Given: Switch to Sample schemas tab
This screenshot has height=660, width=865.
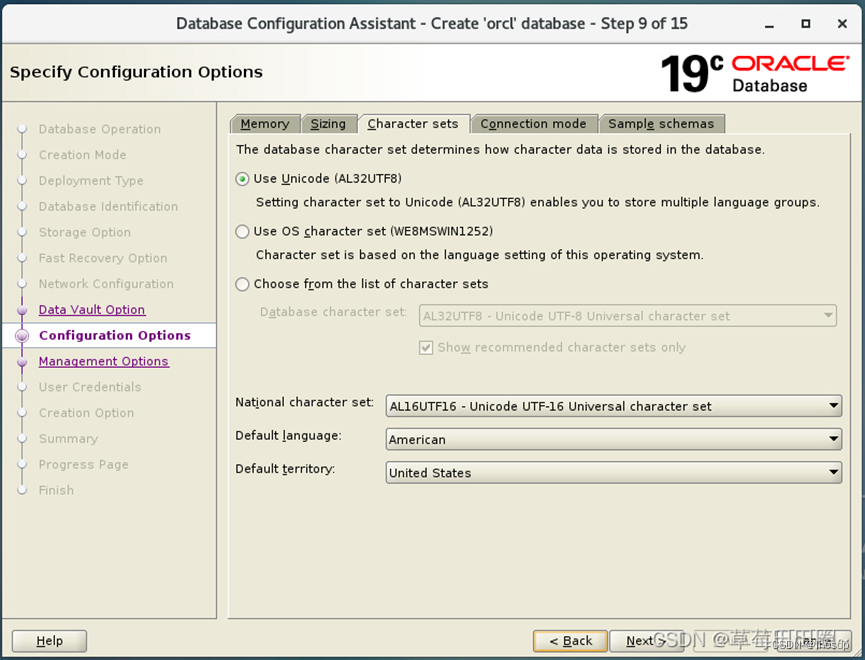Looking at the screenshot, I should pos(661,124).
